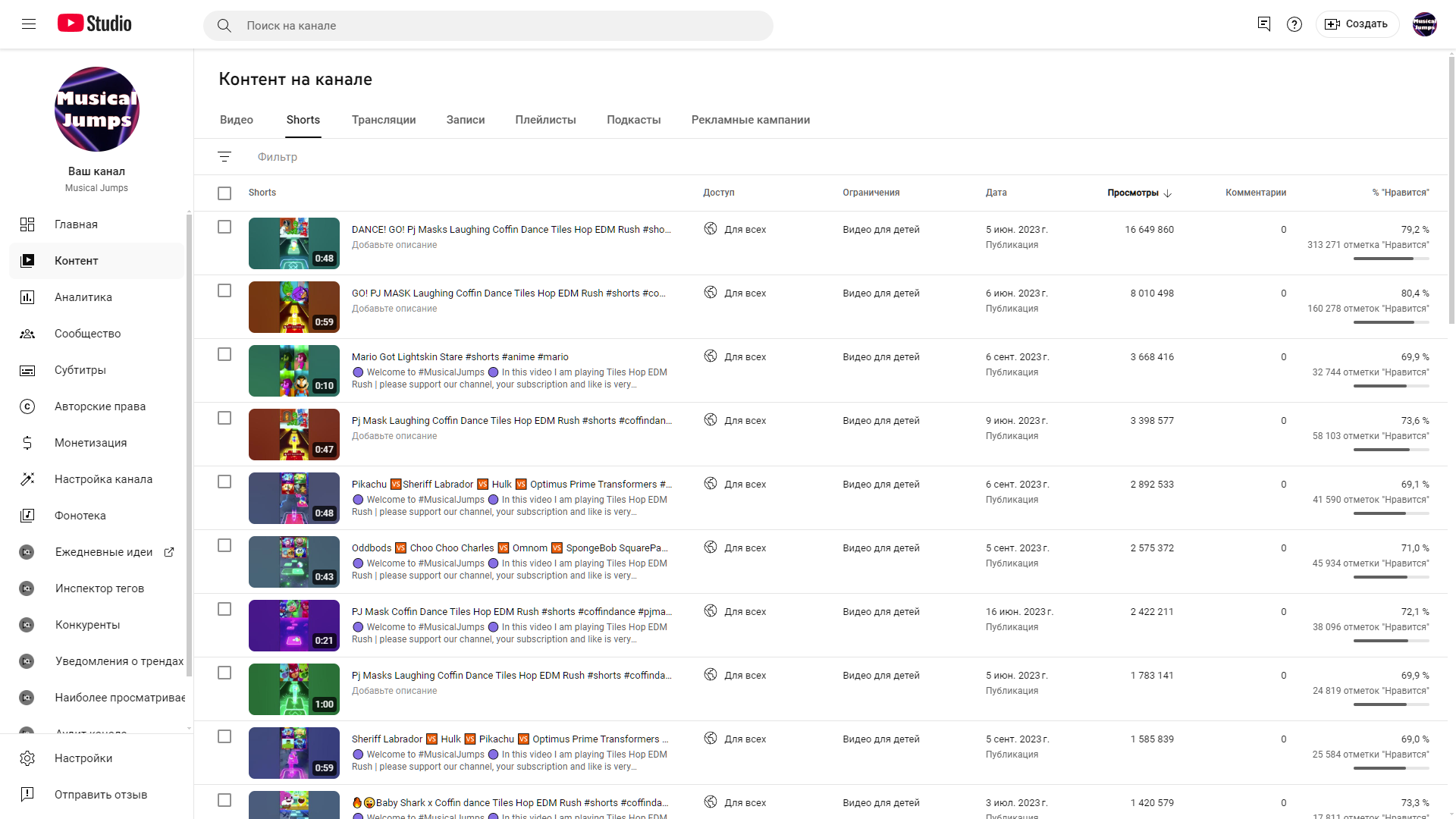Image resolution: width=1456 pixels, height=819 pixels.
Task: Click the Отправить отзыв feedback icon
Action: (x=27, y=795)
